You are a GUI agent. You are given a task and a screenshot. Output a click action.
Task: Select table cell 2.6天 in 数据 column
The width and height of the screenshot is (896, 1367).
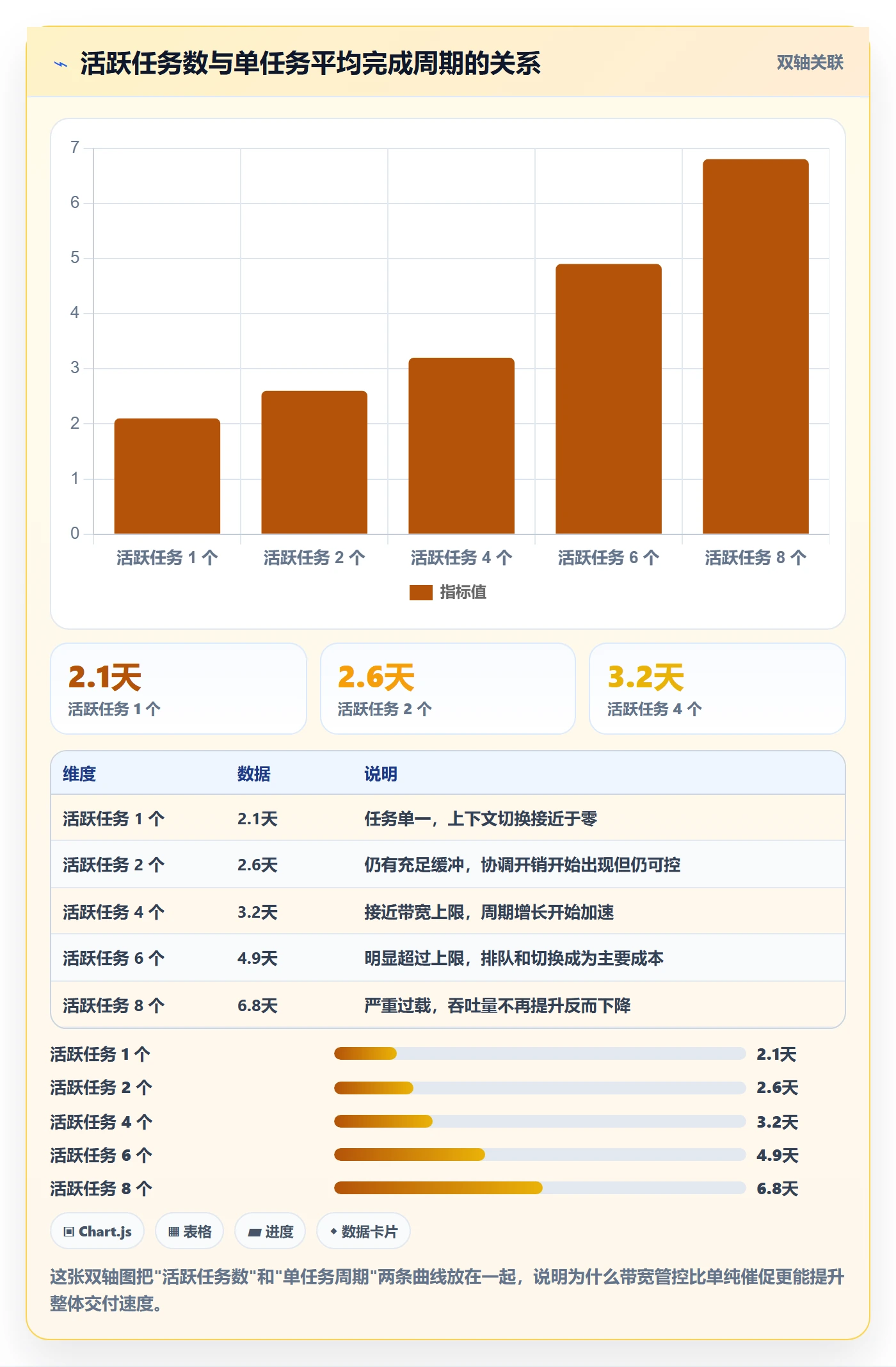[x=258, y=865]
